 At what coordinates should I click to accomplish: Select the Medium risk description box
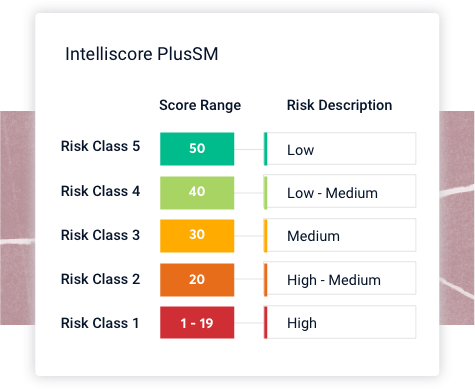click(x=340, y=235)
